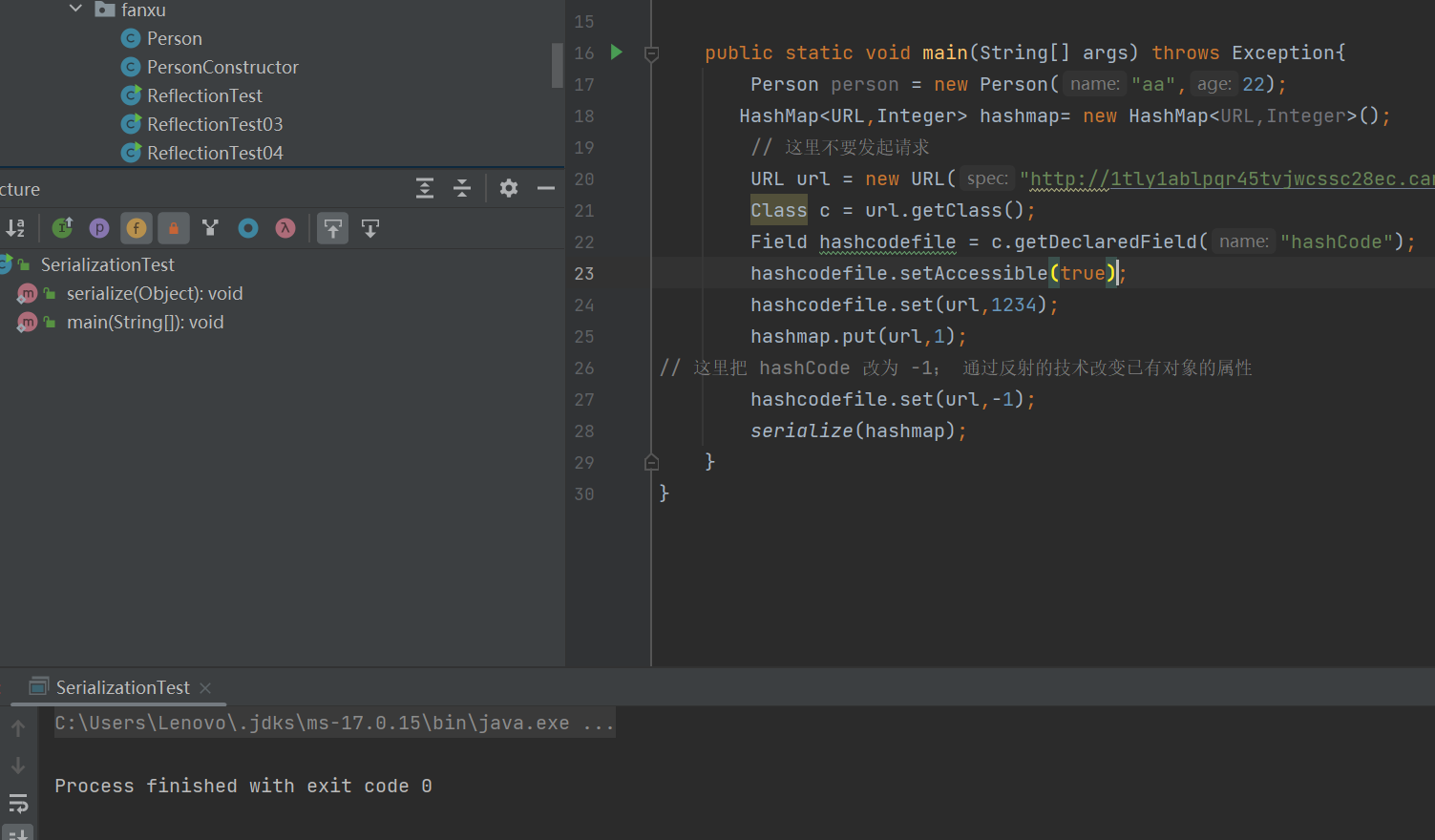Click hashcodefile variable on line 22
The width and height of the screenshot is (1435, 840).
pyautogui.click(x=887, y=241)
